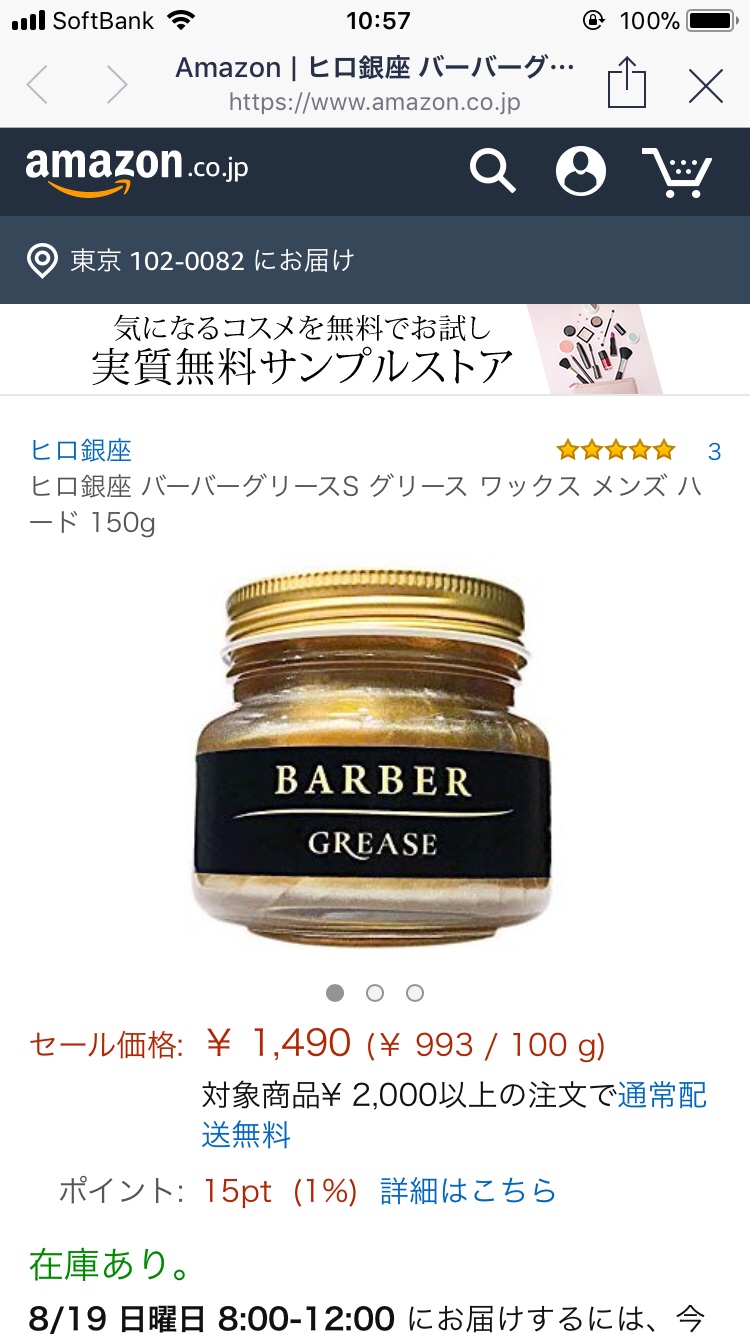Close the in-app browser with X
The width and height of the screenshot is (750, 1334).
click(706, 86)
